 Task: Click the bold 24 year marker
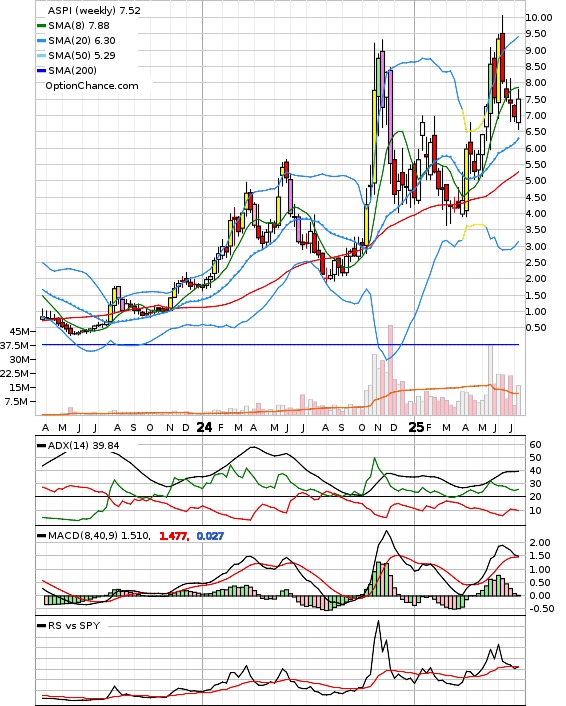(204, 427)
